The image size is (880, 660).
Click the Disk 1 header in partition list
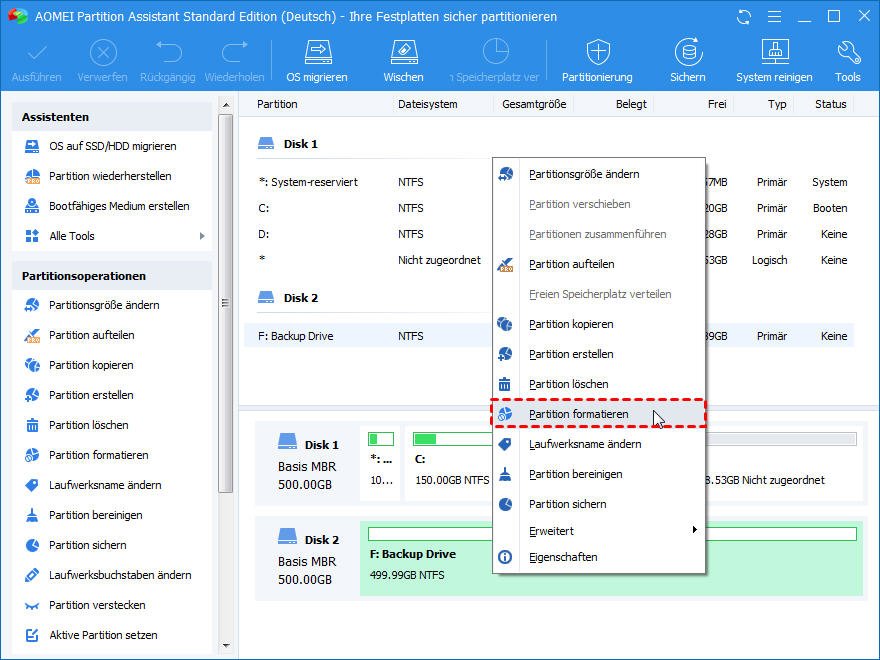tap(288, 144)
